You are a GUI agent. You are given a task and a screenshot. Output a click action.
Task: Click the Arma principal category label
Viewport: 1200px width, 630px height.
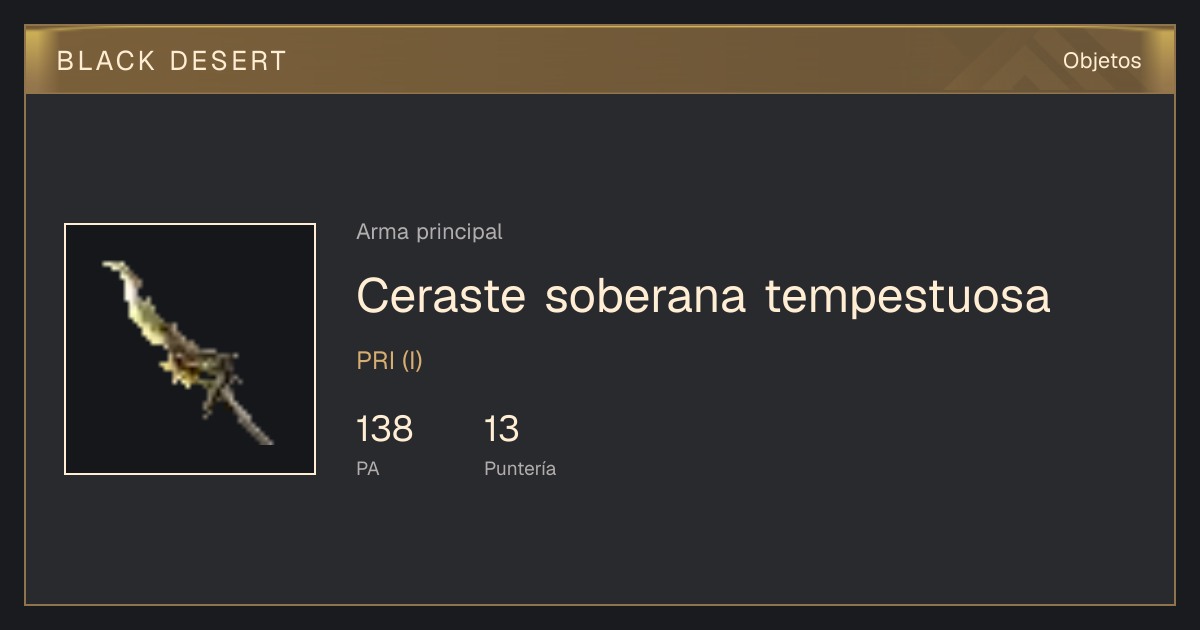pos(429,232)
